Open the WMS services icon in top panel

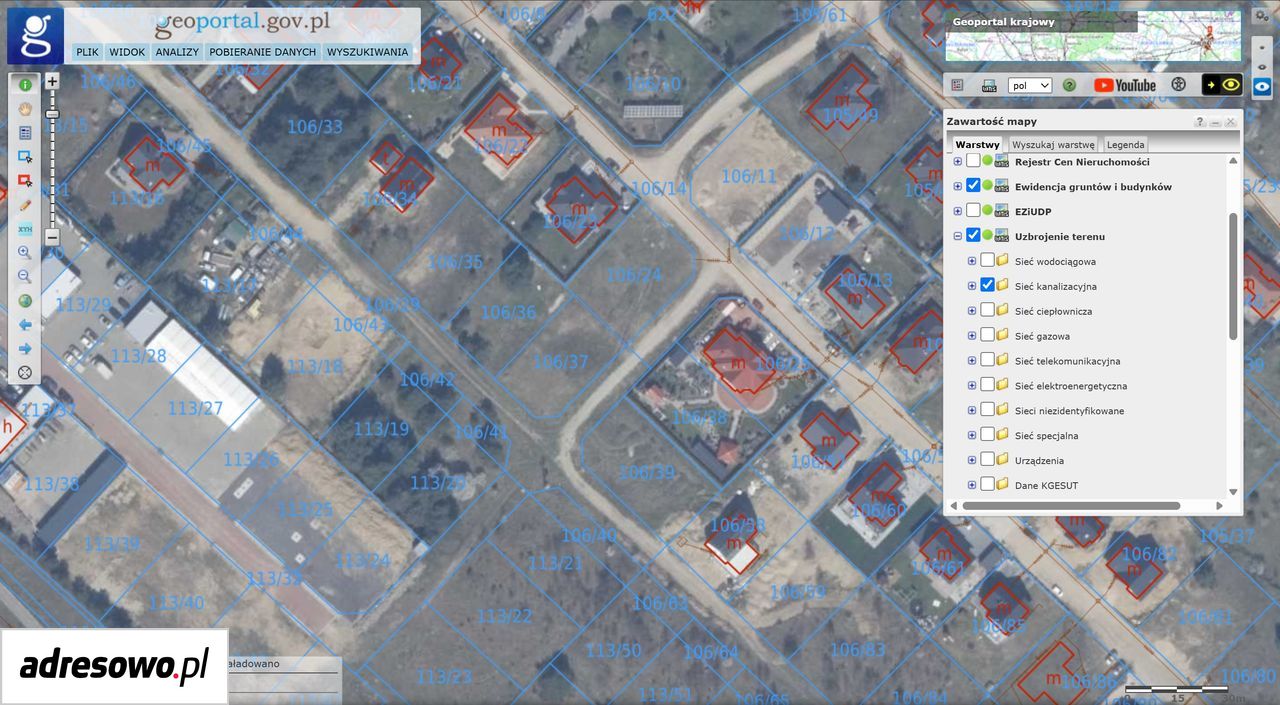point(989,86)
